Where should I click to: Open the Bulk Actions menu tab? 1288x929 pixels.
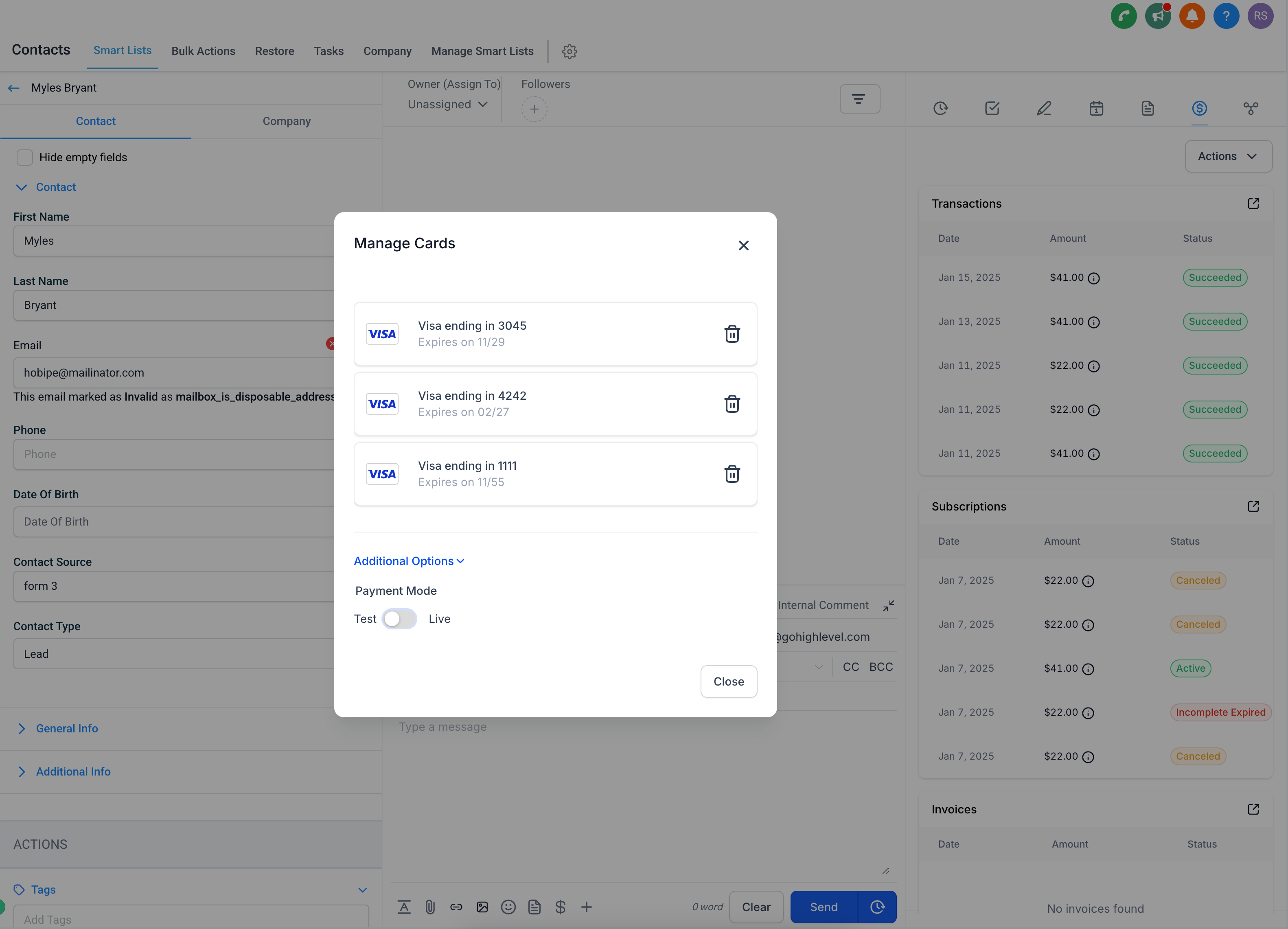(x=203, y=51)
